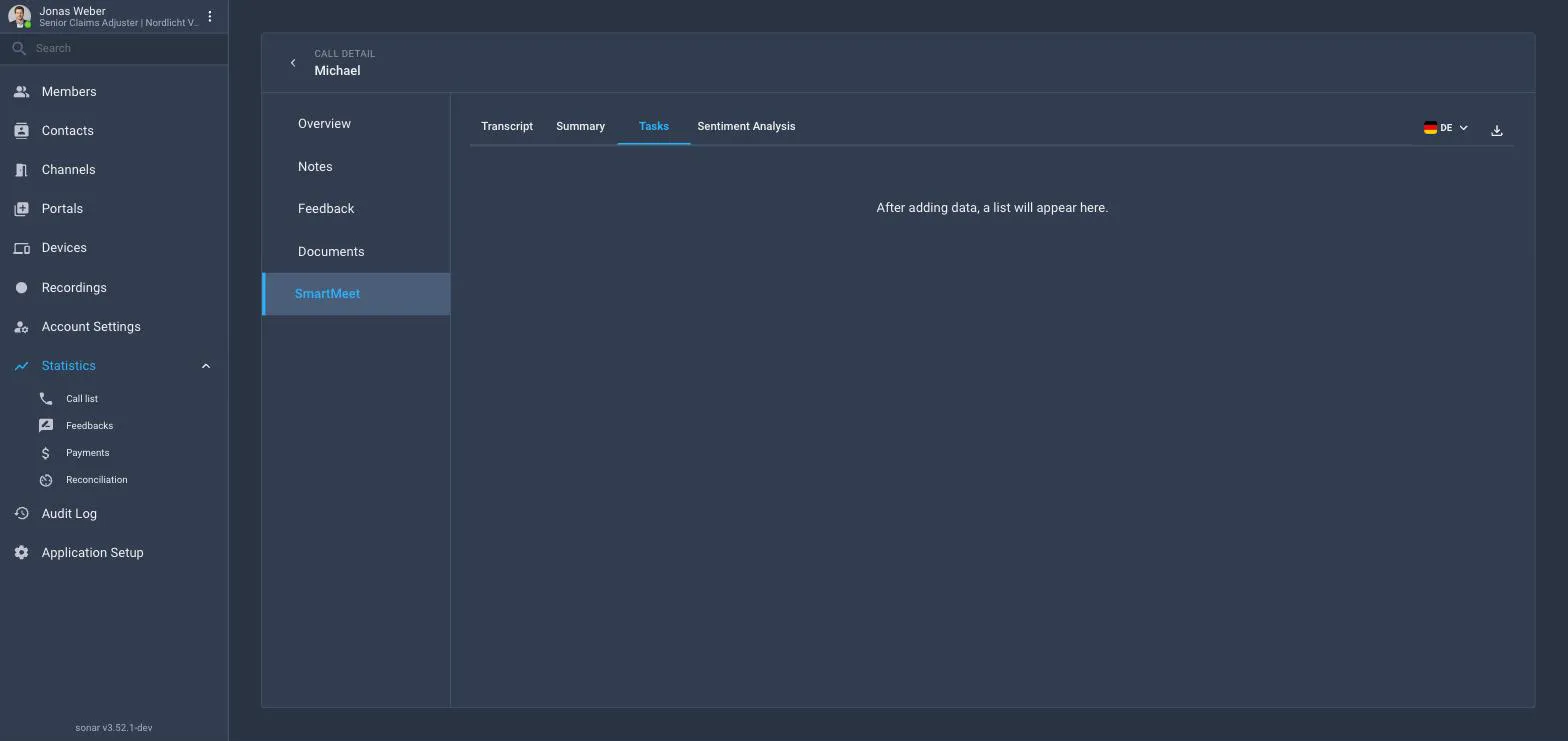1568x741 pixels.
Task: Select the SmartMeet section
Action: pos(356,294)
